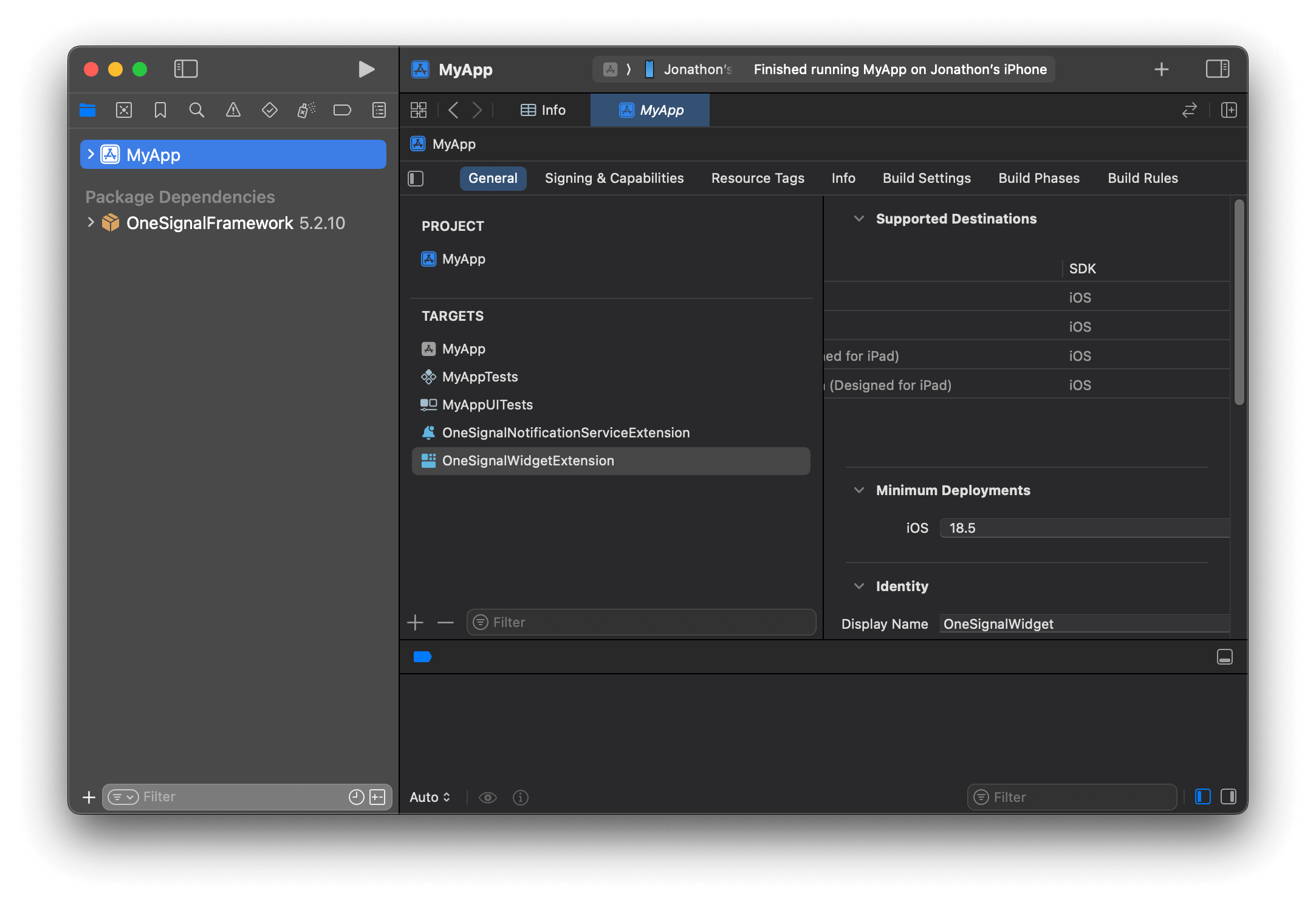Switch to Signing & Capabilities tab

(x=614, y=178)
